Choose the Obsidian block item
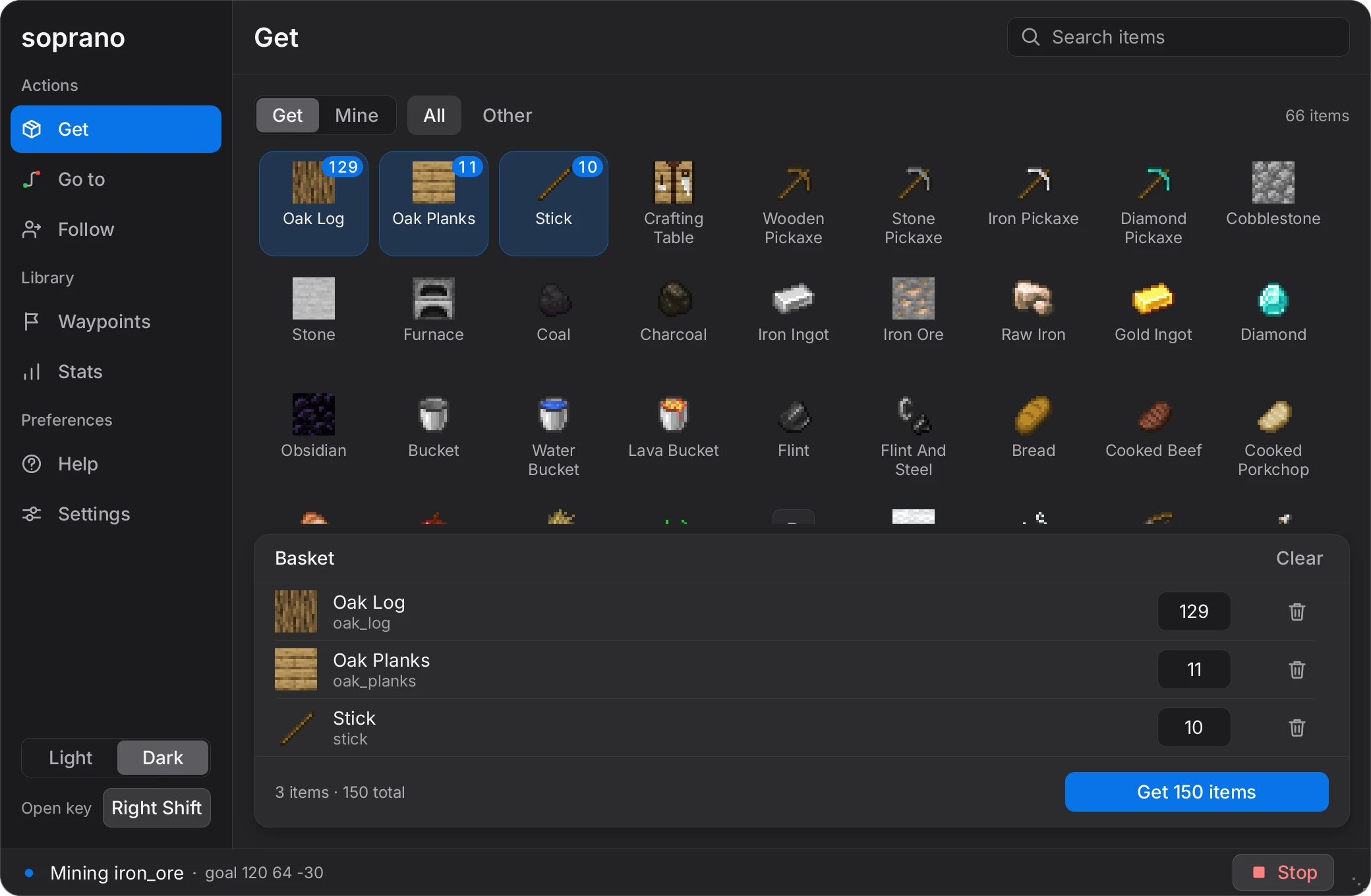This screenshot has width=1371, height=896. coord(313,435)
